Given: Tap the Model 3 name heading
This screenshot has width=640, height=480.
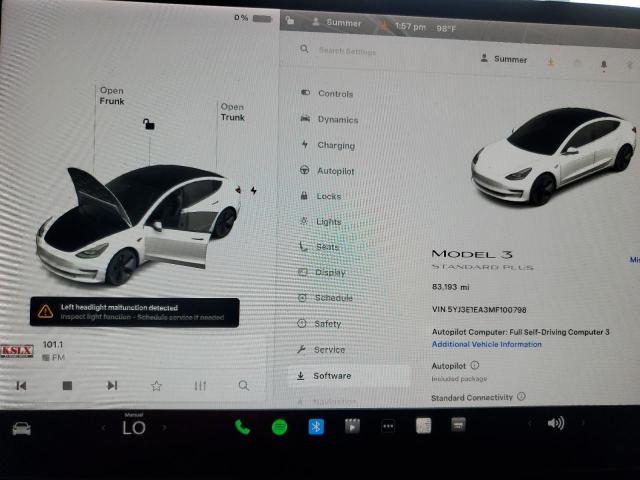Looking at the screenshot, I should [472, 254].
